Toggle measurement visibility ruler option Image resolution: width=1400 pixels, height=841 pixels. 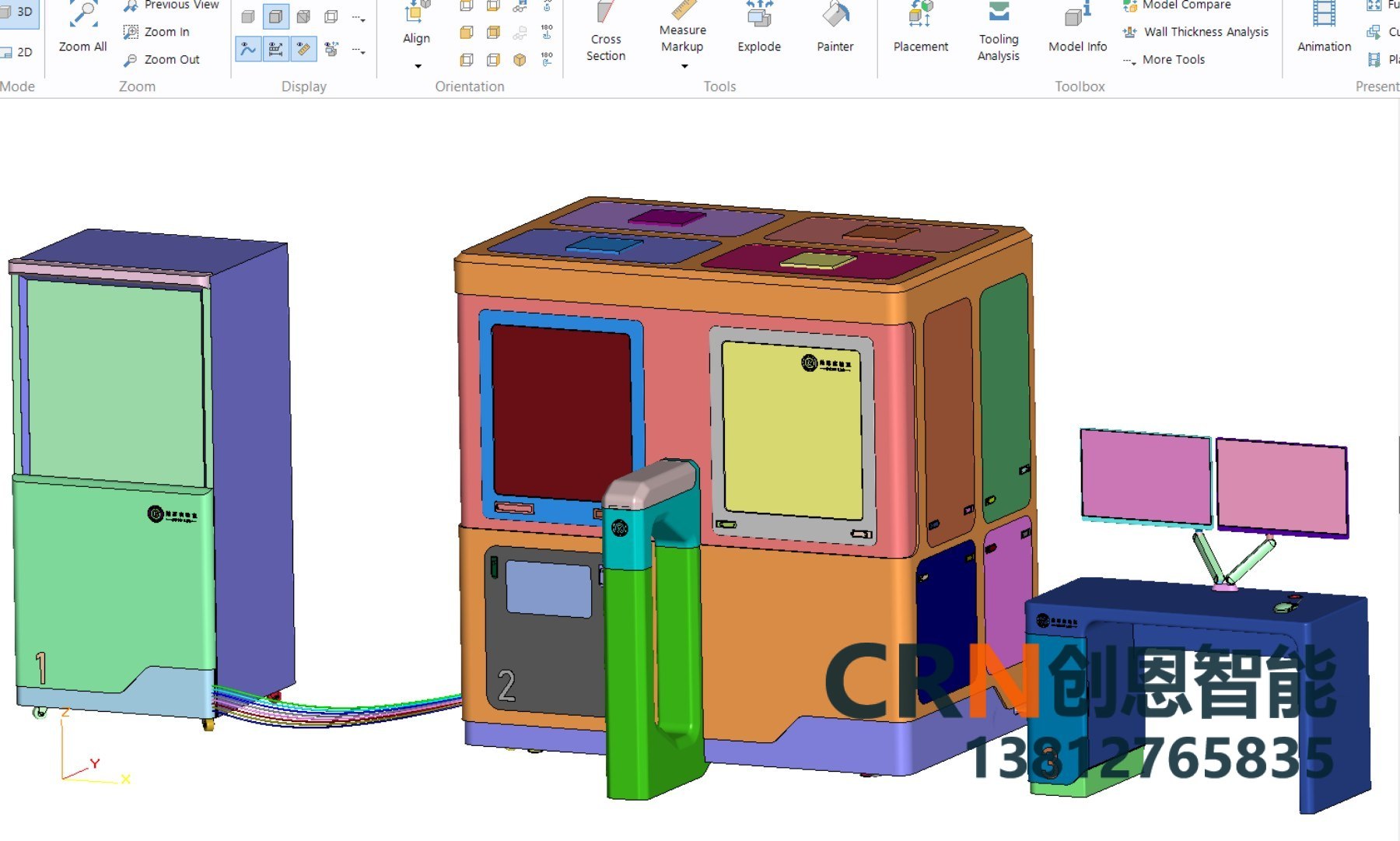[303, 49]
